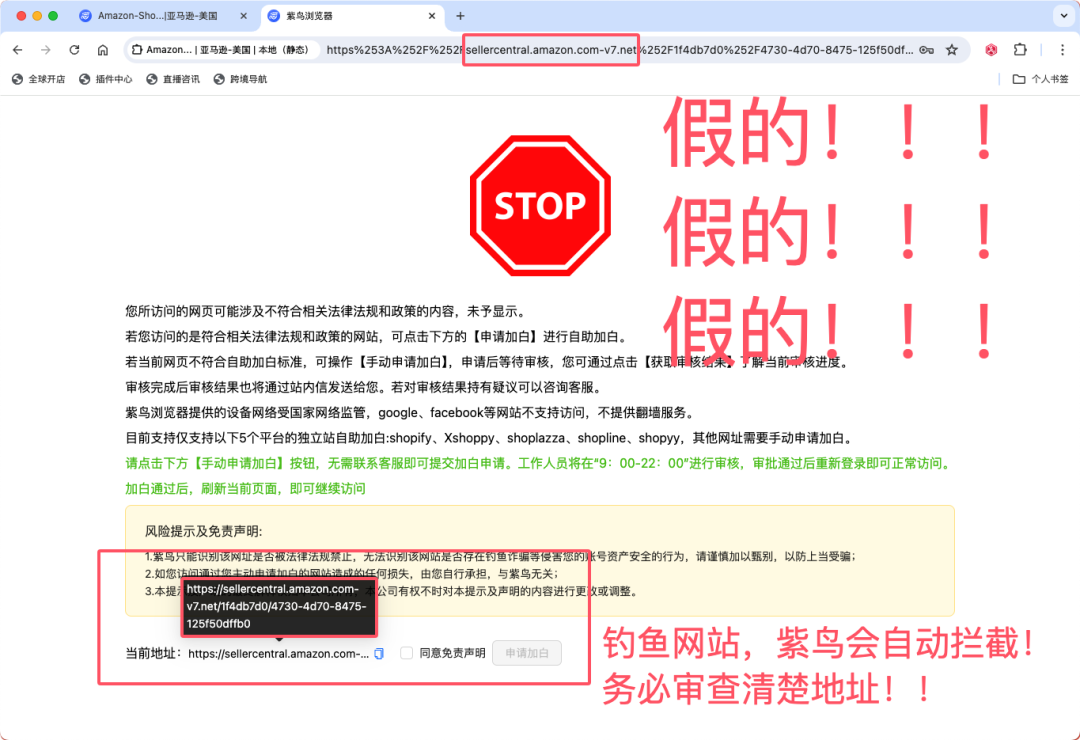Copy the current address with copy icon
The height and width of the screenshot is (740, 1080).
tap(380, 653)
